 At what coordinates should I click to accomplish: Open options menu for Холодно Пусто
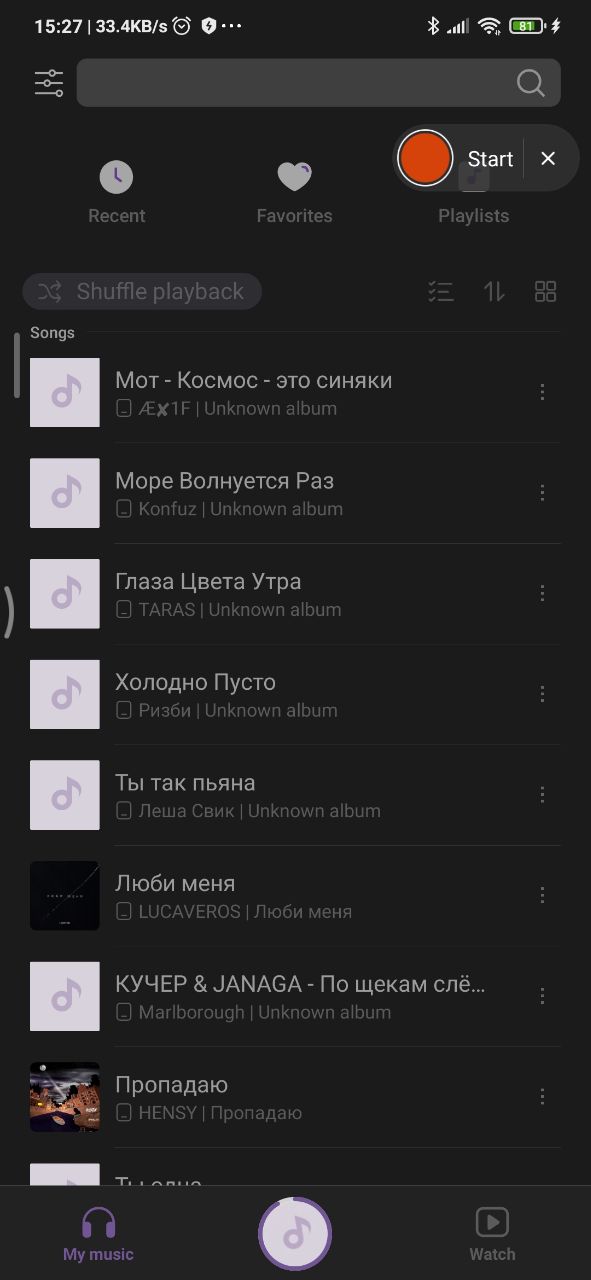(x=542, y=694)
